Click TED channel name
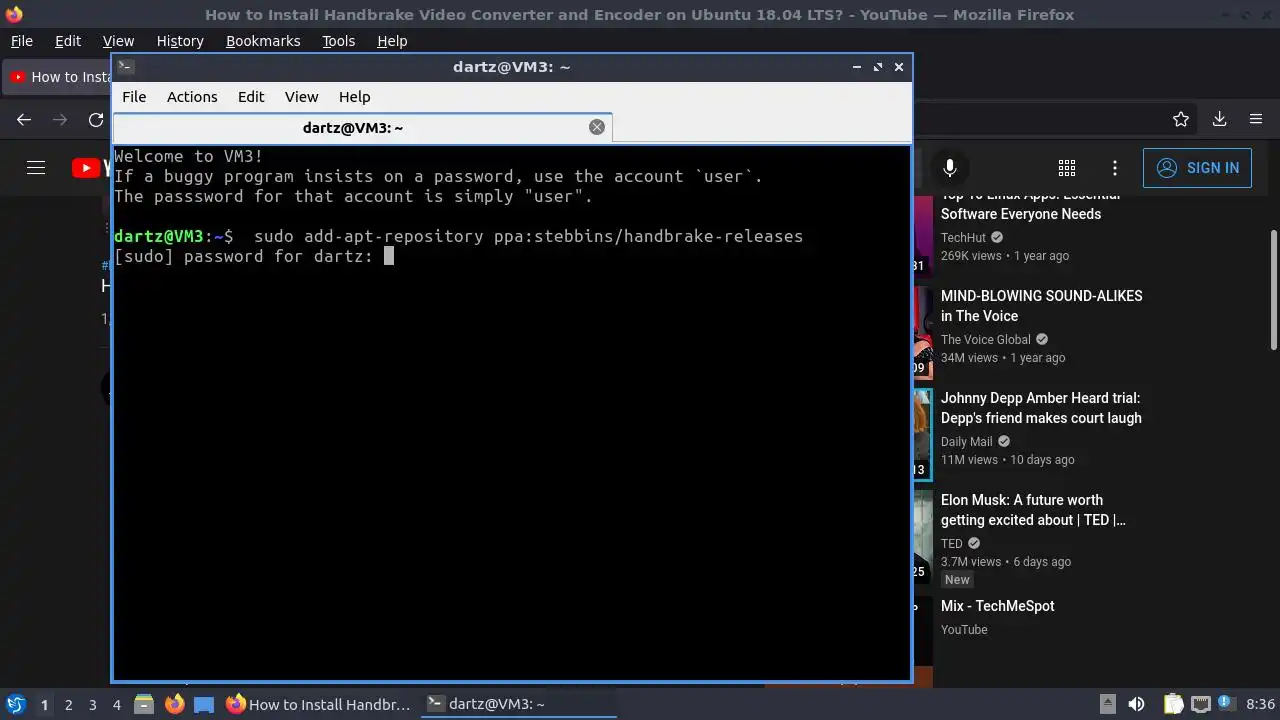This screenshot has height=720, width=1280. pyautogui.click(x=951, y=544)
